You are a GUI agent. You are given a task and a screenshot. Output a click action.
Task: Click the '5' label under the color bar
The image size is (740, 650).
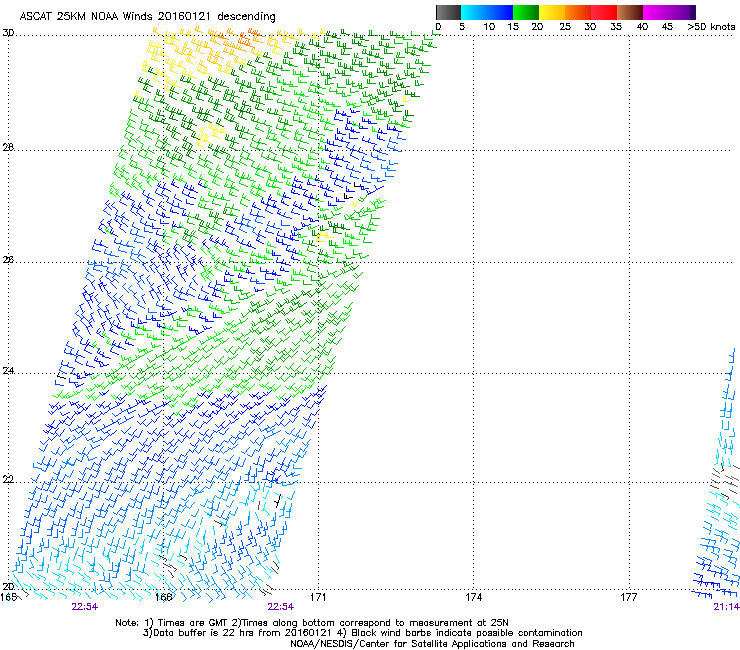462,27
